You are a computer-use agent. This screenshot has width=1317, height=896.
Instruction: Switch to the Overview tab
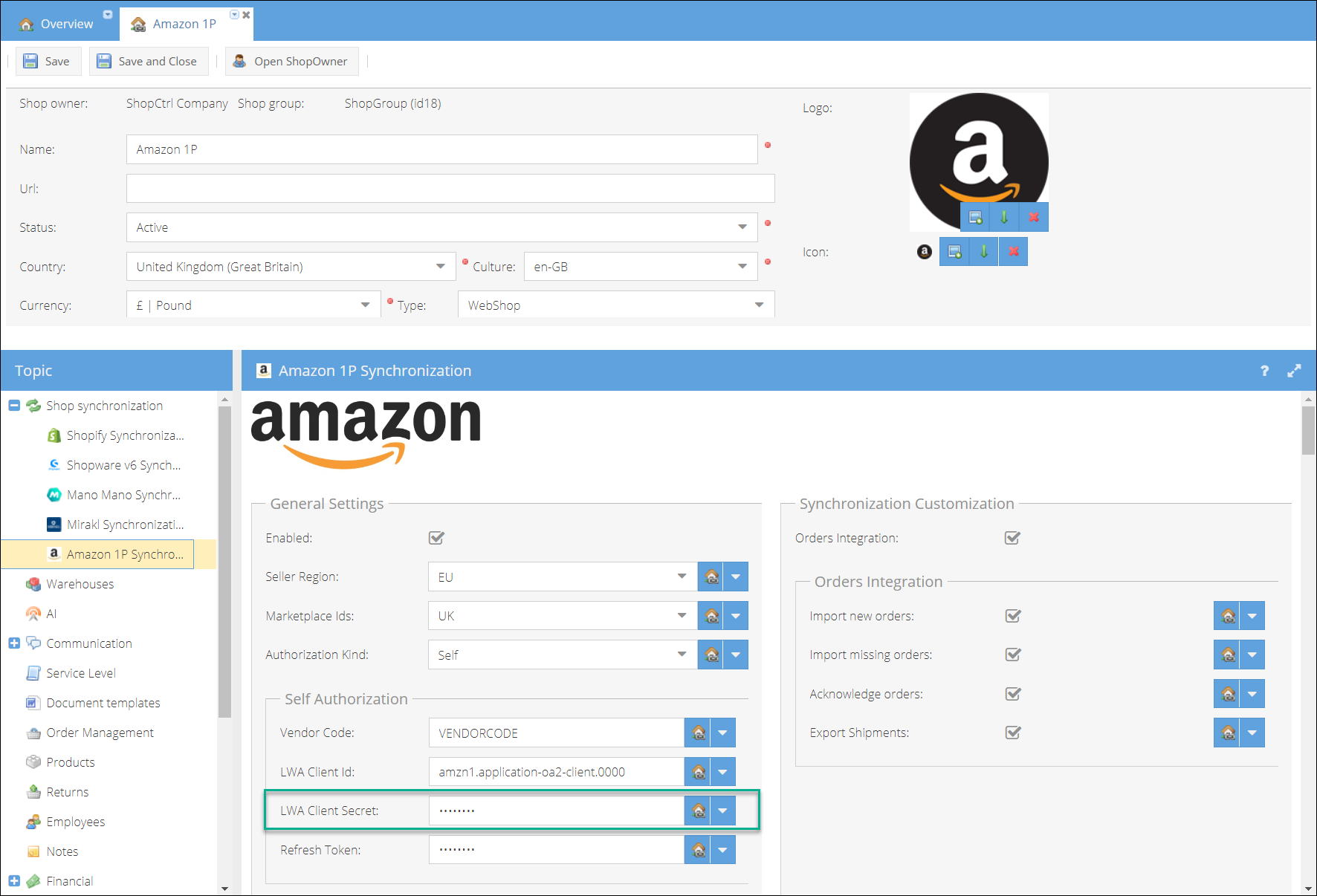(x=58, y=24)
